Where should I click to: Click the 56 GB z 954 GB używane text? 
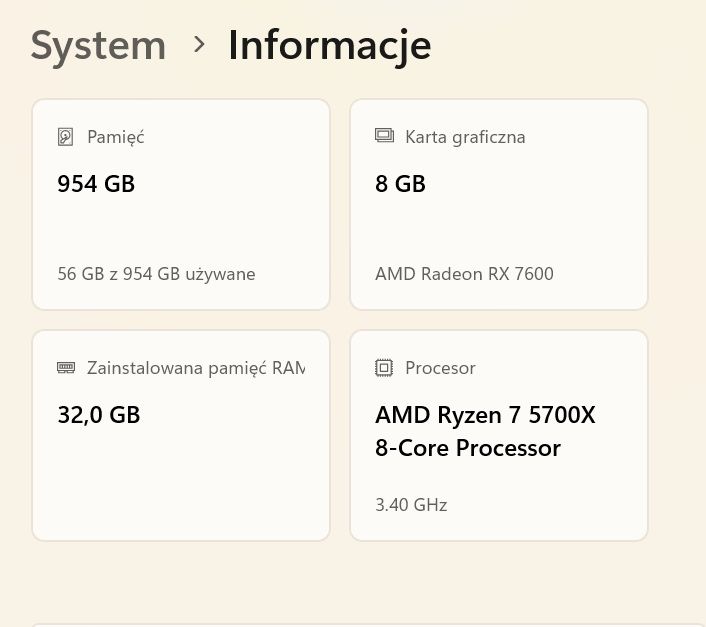[156, 274]
